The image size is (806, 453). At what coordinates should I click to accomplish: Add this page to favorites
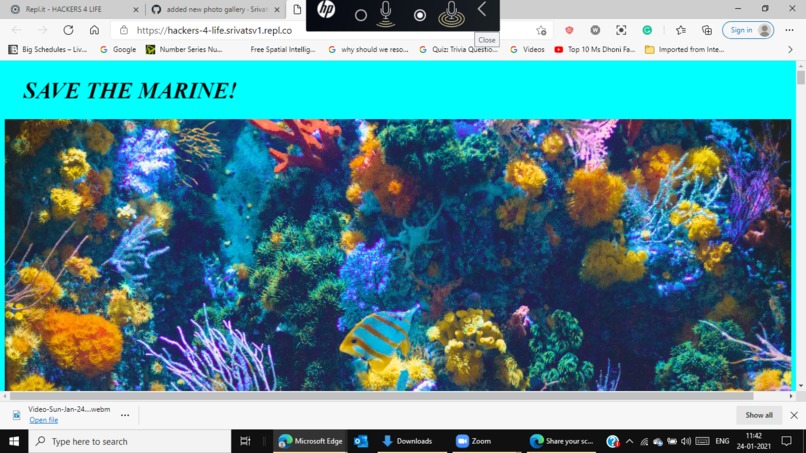(541, 30)
